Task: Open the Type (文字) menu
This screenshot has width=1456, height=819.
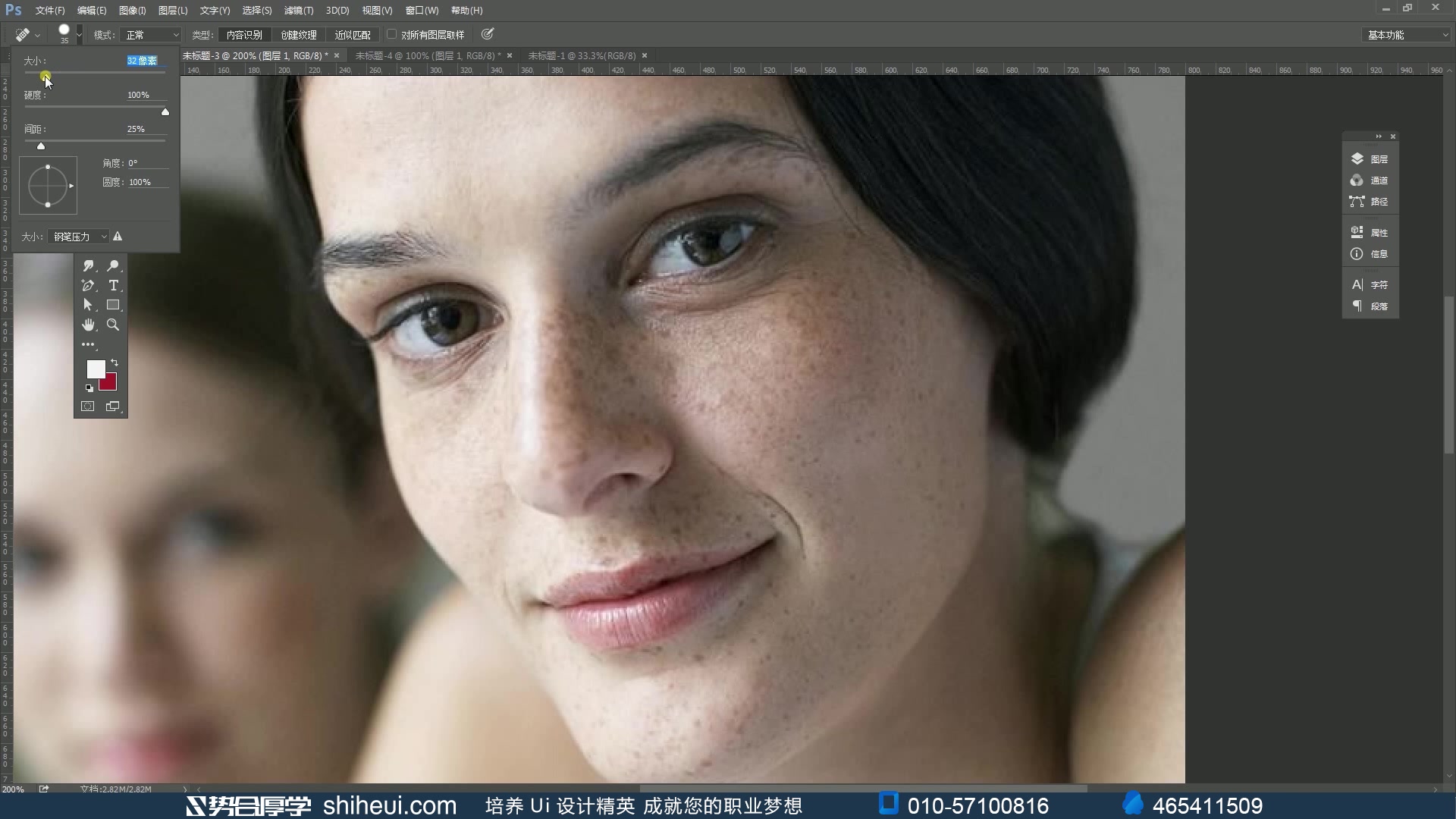Action: tap(215, 11)
